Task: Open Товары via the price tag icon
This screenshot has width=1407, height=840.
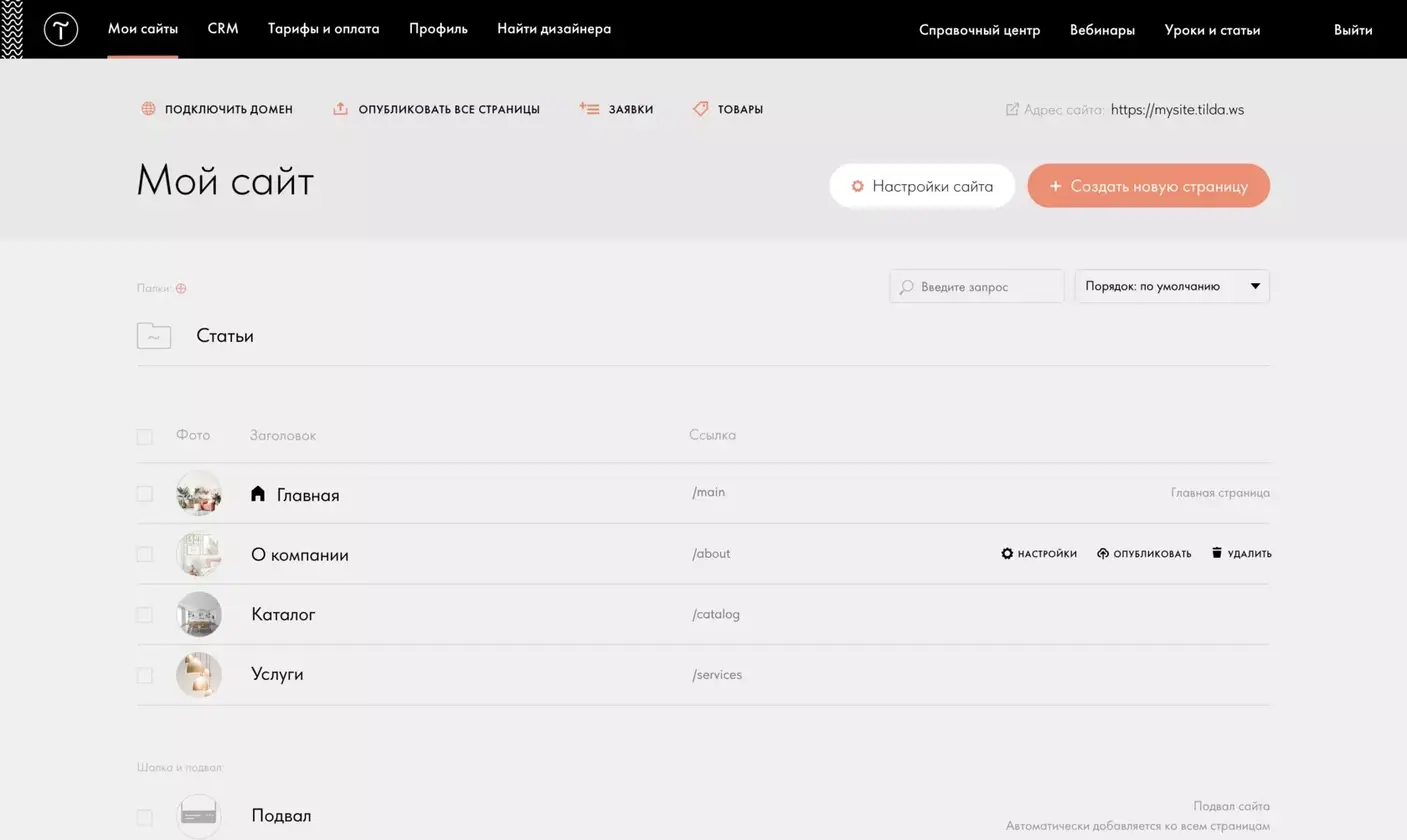Action: point(700,108)
